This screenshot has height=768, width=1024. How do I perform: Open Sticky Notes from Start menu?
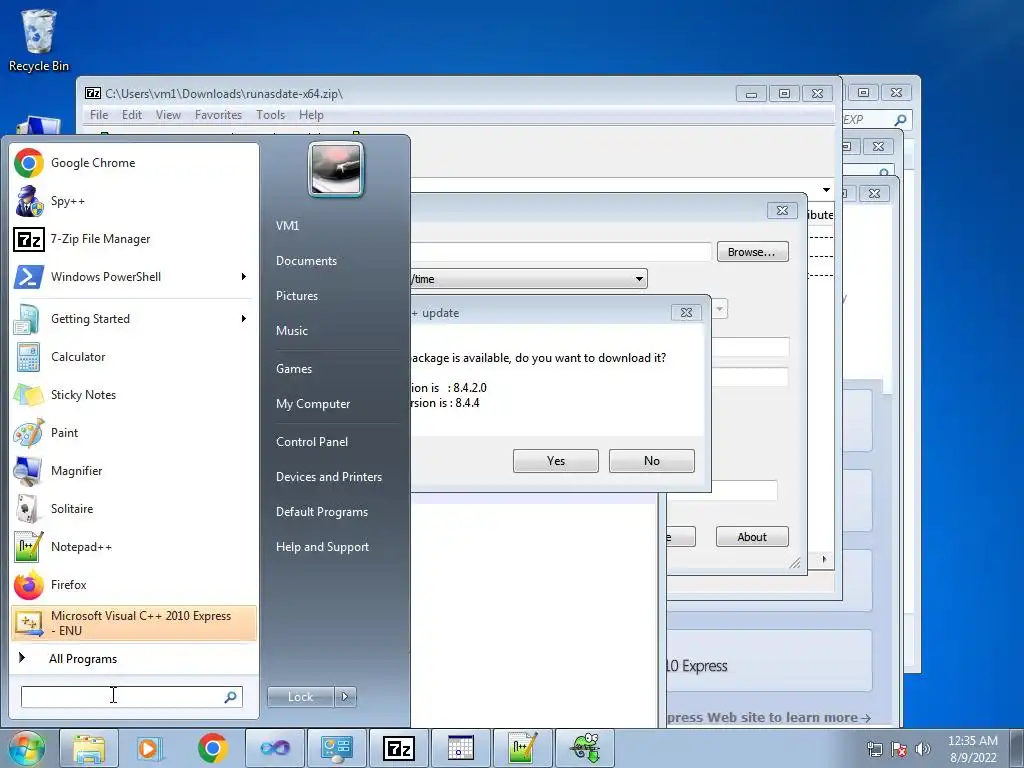(x=135, y=394)
